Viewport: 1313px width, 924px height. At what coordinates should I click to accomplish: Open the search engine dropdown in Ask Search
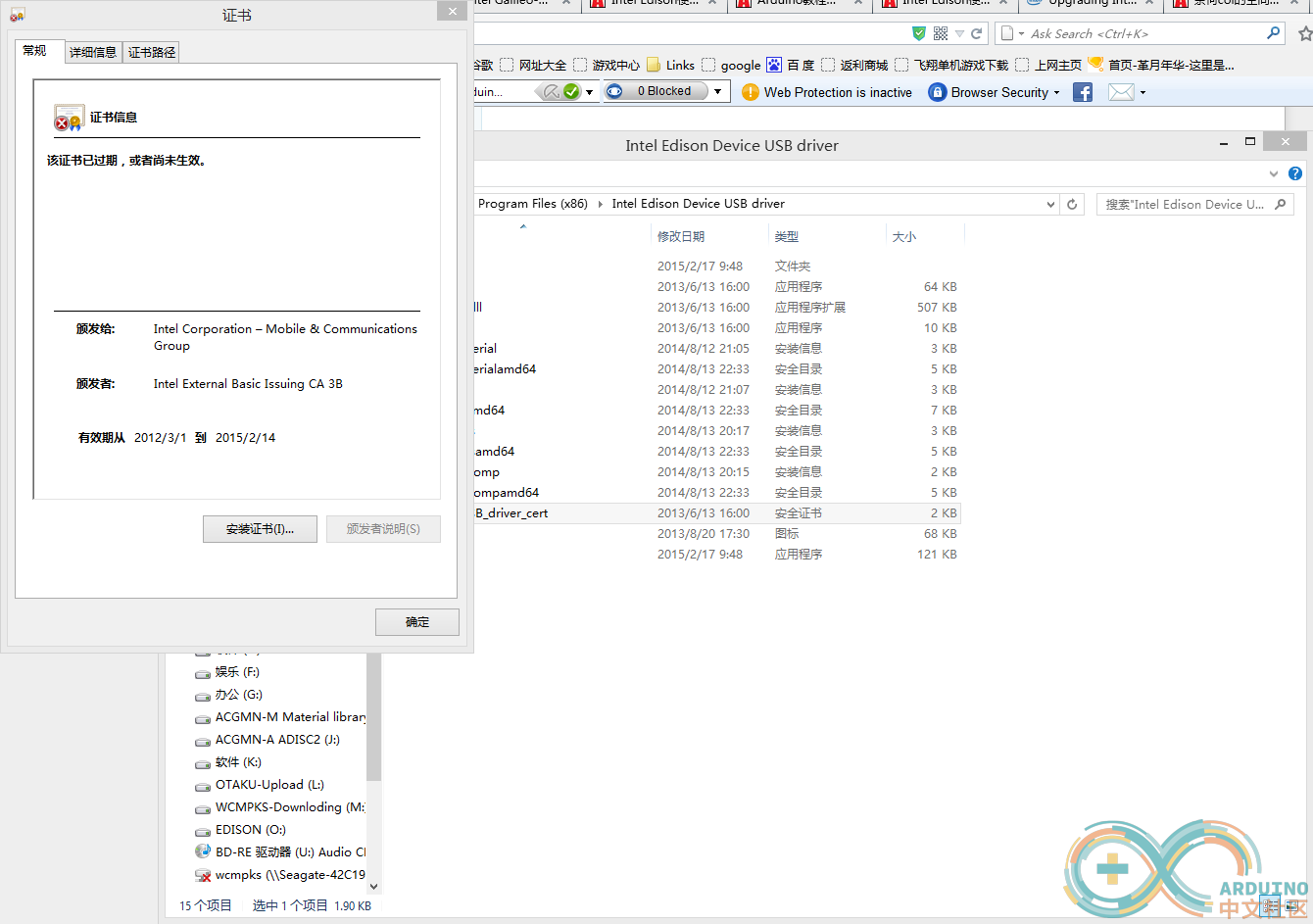click(1021, 33)
